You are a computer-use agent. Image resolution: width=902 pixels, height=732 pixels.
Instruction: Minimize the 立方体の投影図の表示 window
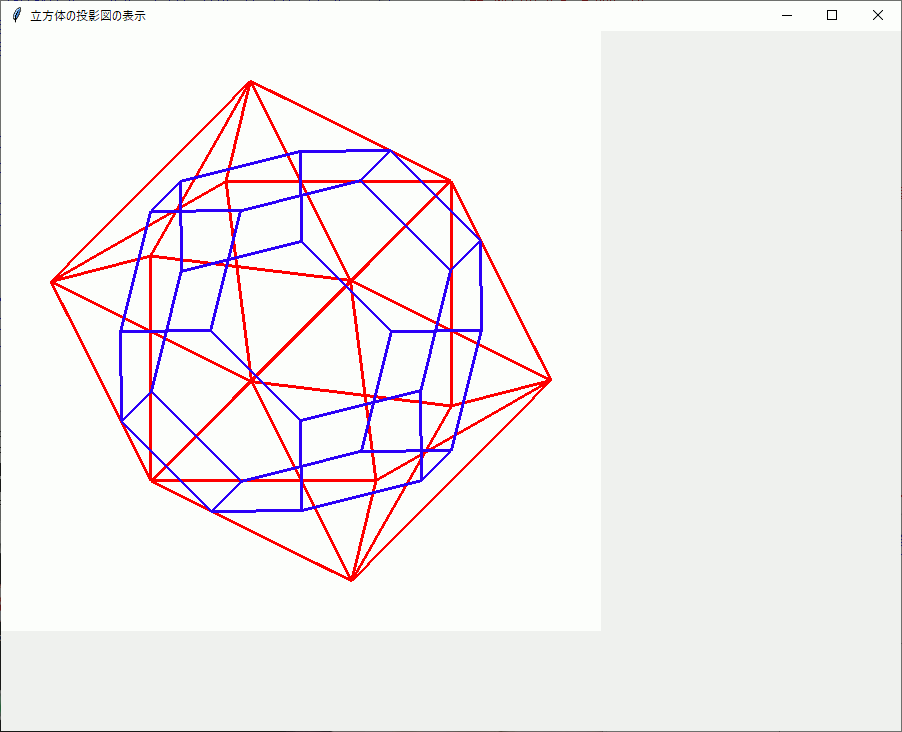coord(787,16)
